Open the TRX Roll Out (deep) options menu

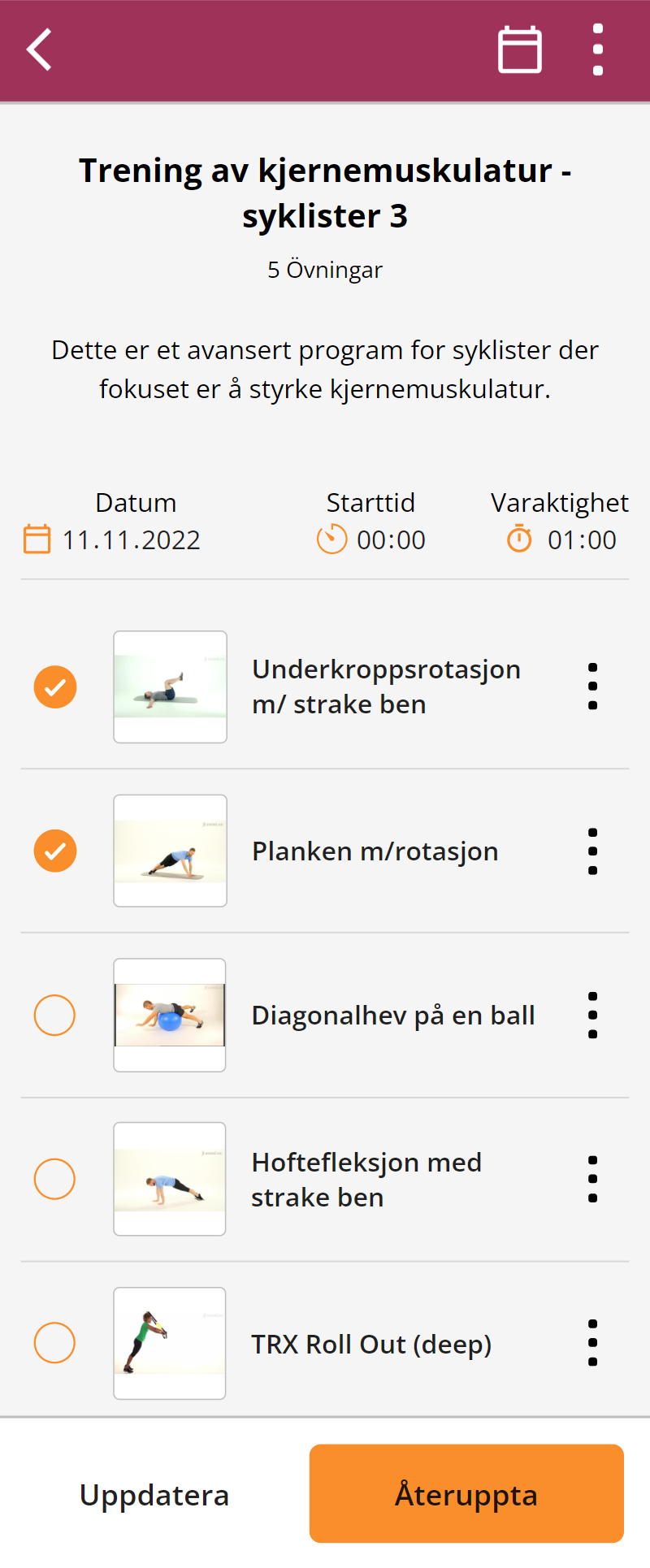592,1343
